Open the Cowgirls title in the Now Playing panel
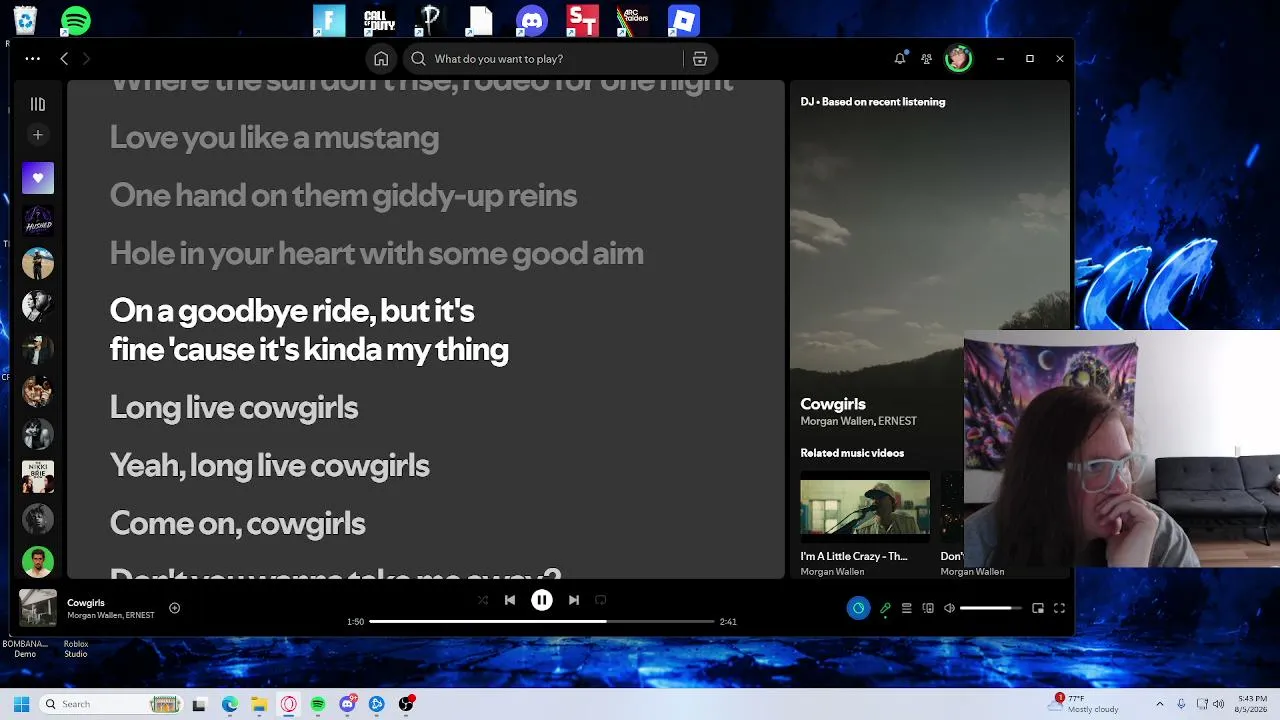Viewport: 1280px width, 720px height. 833,404
